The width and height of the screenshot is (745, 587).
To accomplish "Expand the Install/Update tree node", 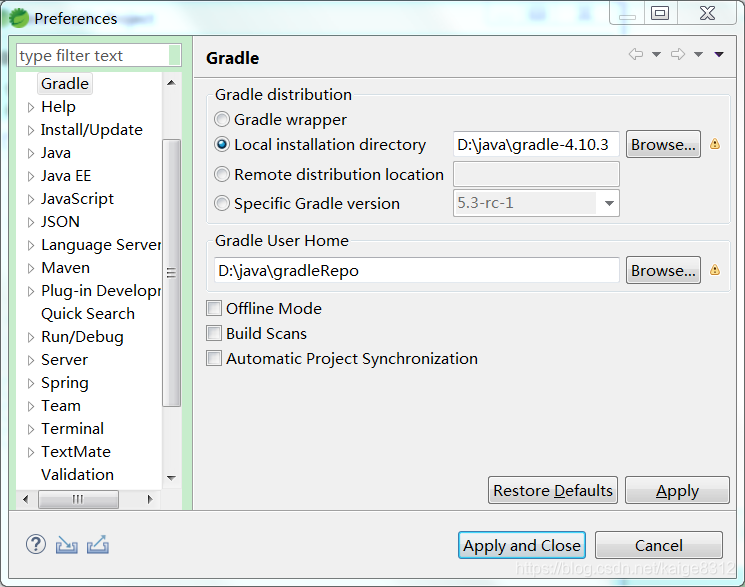I will coord(31,130).
